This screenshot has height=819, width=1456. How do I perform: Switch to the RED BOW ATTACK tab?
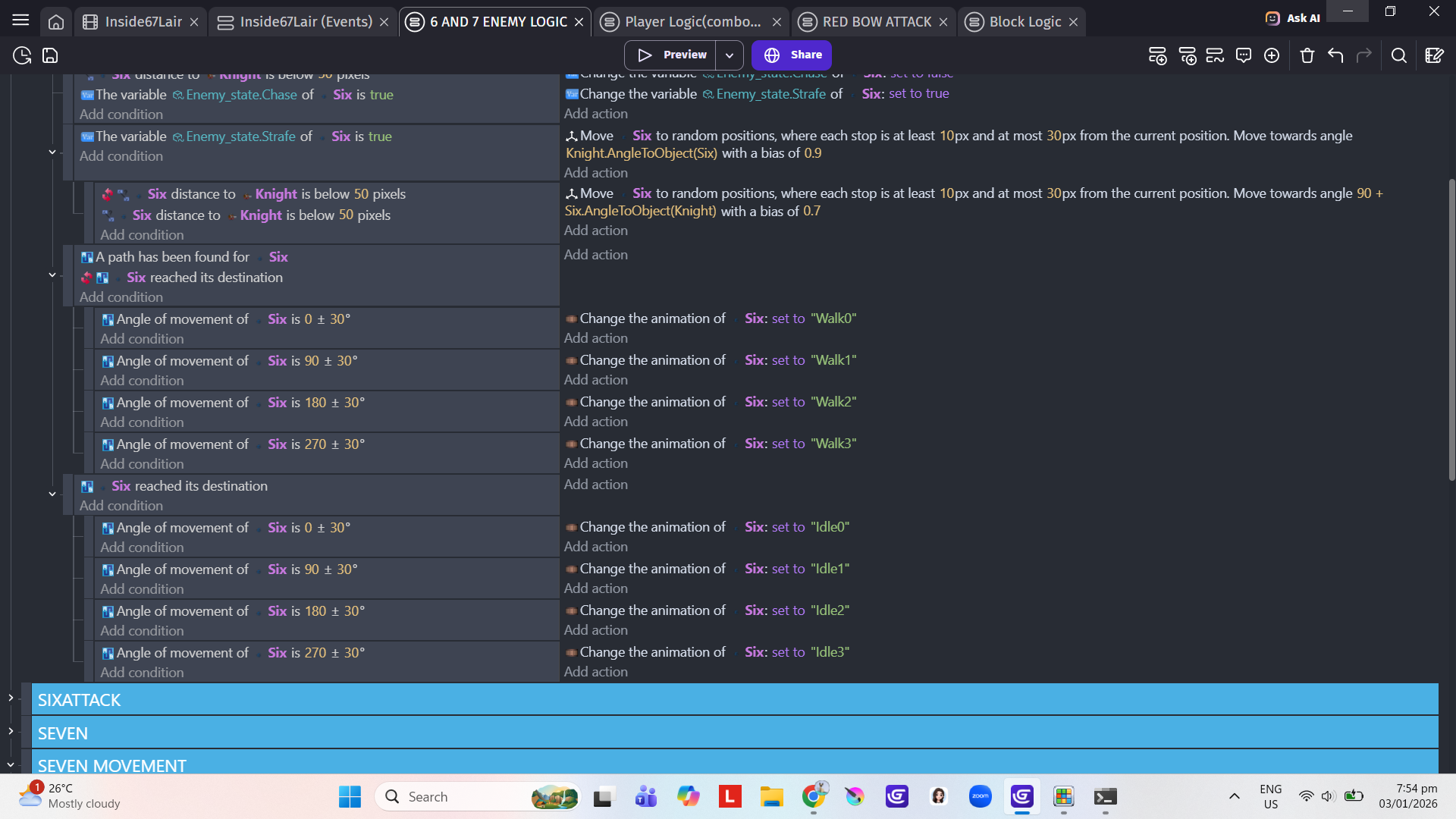coord(876,22)
